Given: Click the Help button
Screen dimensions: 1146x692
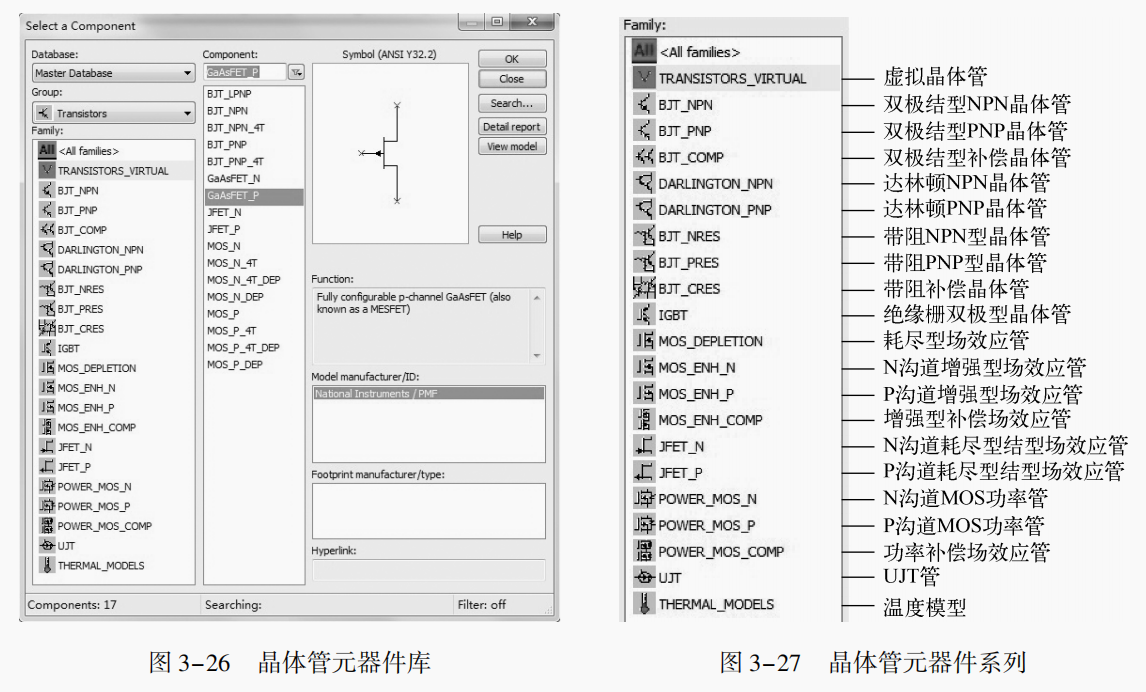Looking at the screenshot, I should [x=512, y=235].
